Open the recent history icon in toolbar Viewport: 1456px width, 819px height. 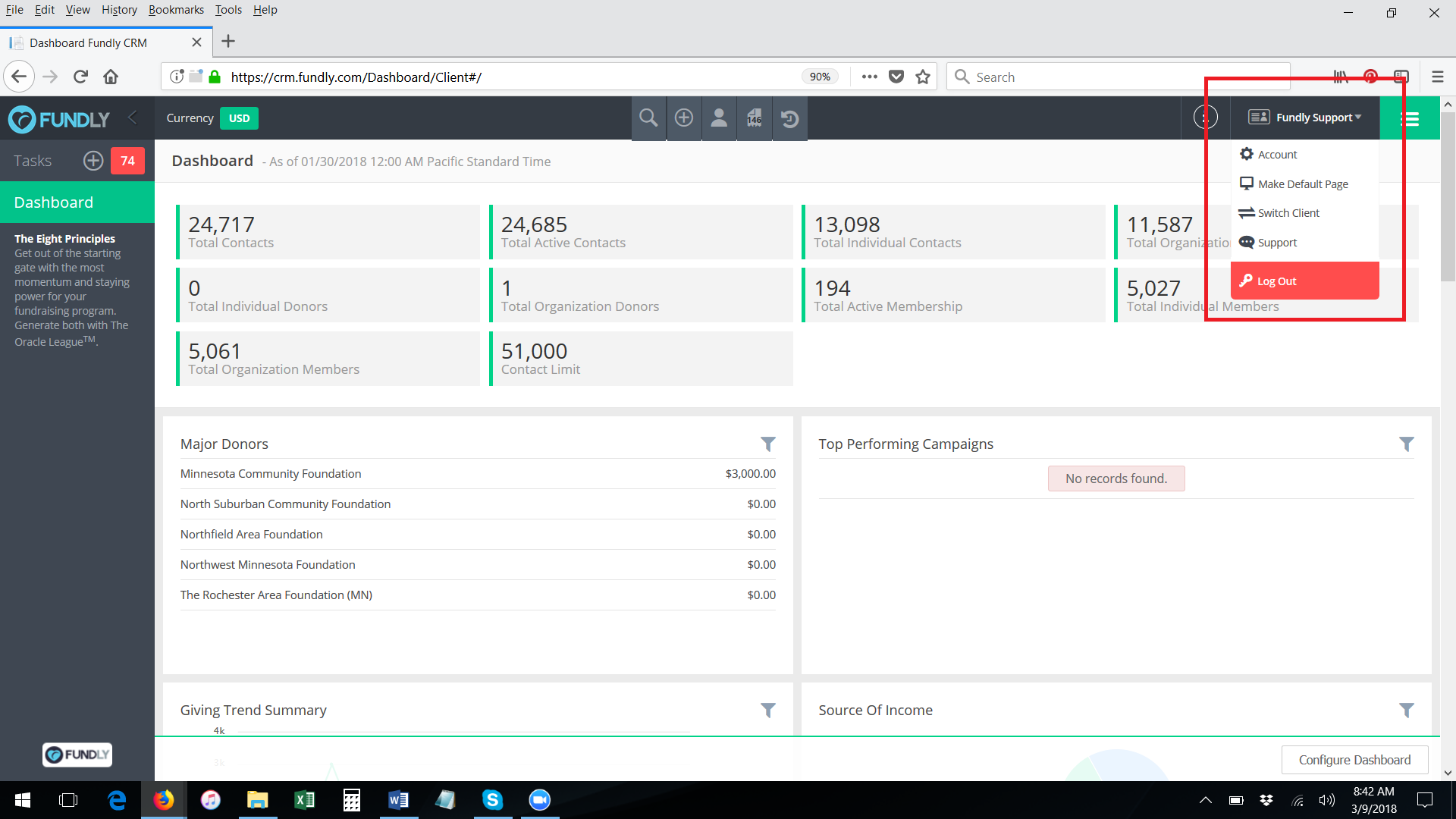(x=789, y=118)
